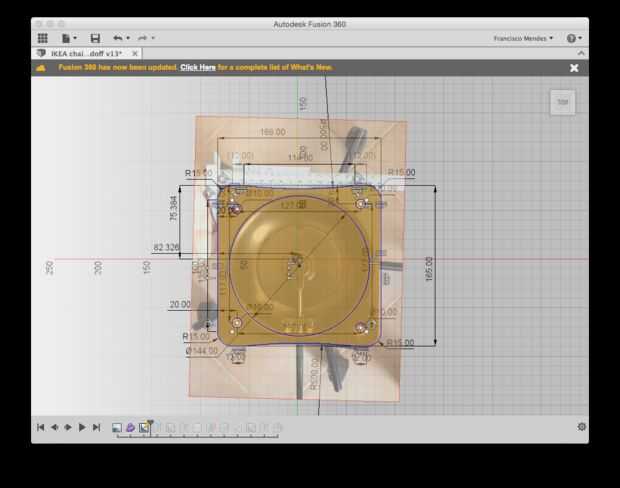Jump to the timeline beginning
The height and width of the screenshot is (488, 620).
click(41, 427)
